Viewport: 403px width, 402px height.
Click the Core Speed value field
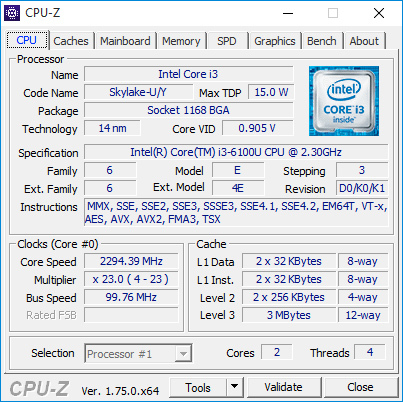[x=131, y=261]
